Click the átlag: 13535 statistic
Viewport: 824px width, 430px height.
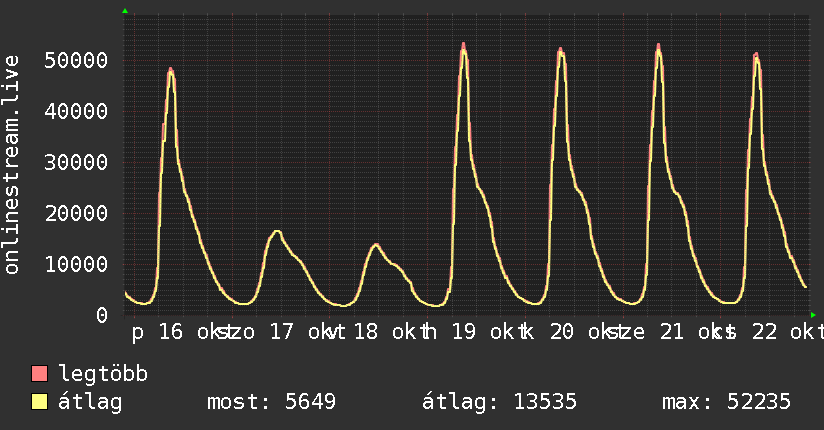click(x=499, y=402)
